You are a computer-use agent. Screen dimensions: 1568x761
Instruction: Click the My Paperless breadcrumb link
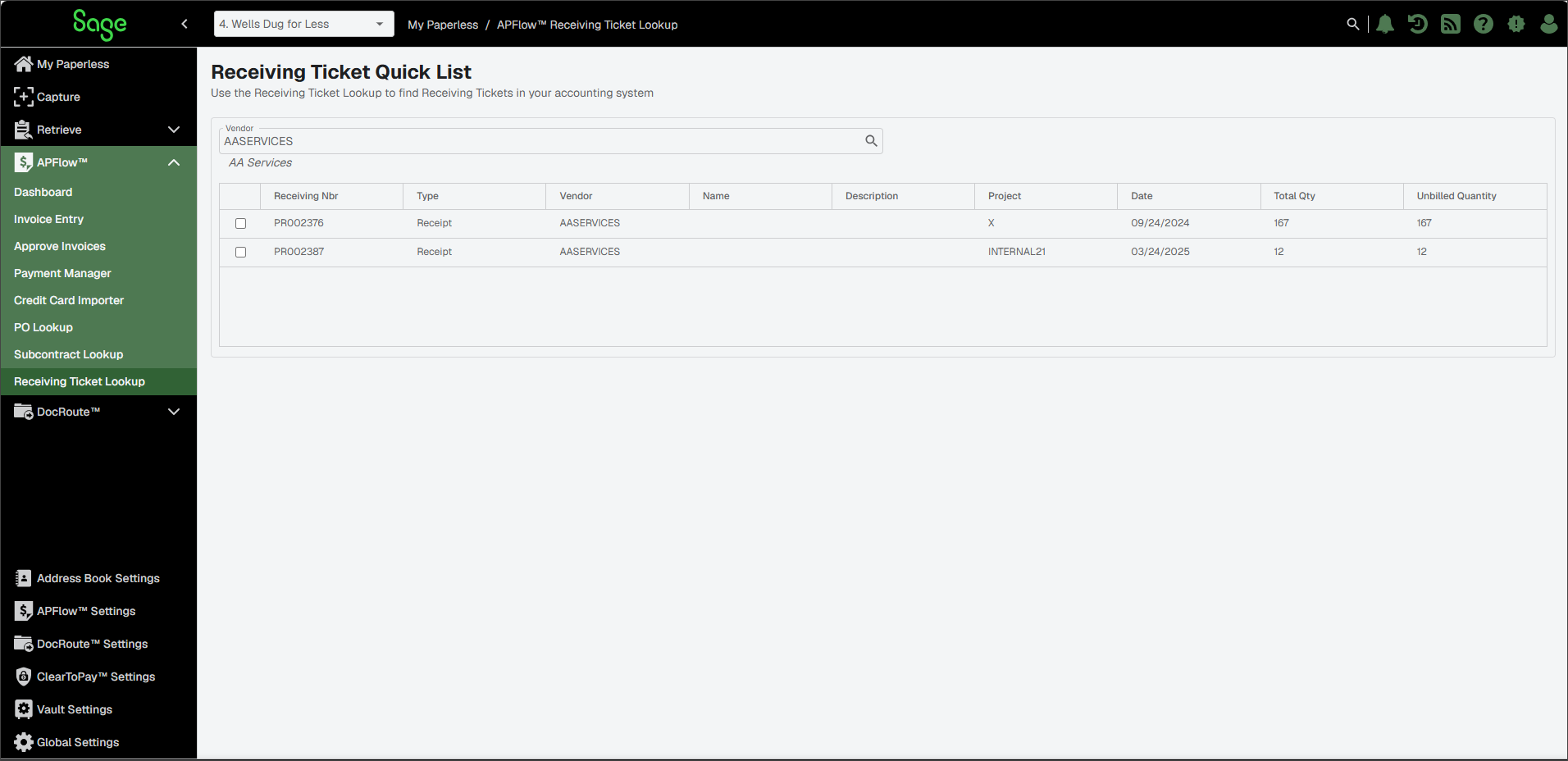coord(443,25)
